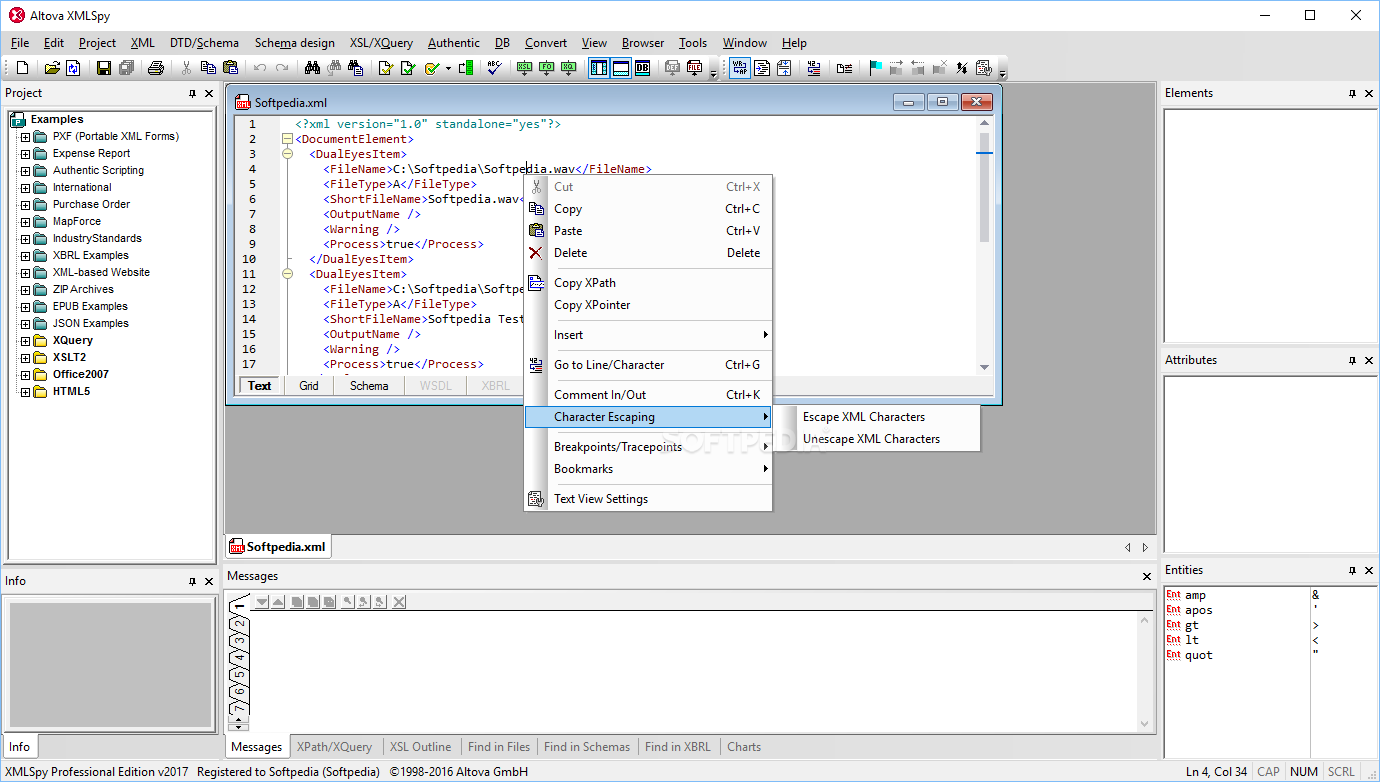Click the DB query toolbar icon
Image resolution: width=1380 pixels, height=782 pixels.
pos(642,68)
